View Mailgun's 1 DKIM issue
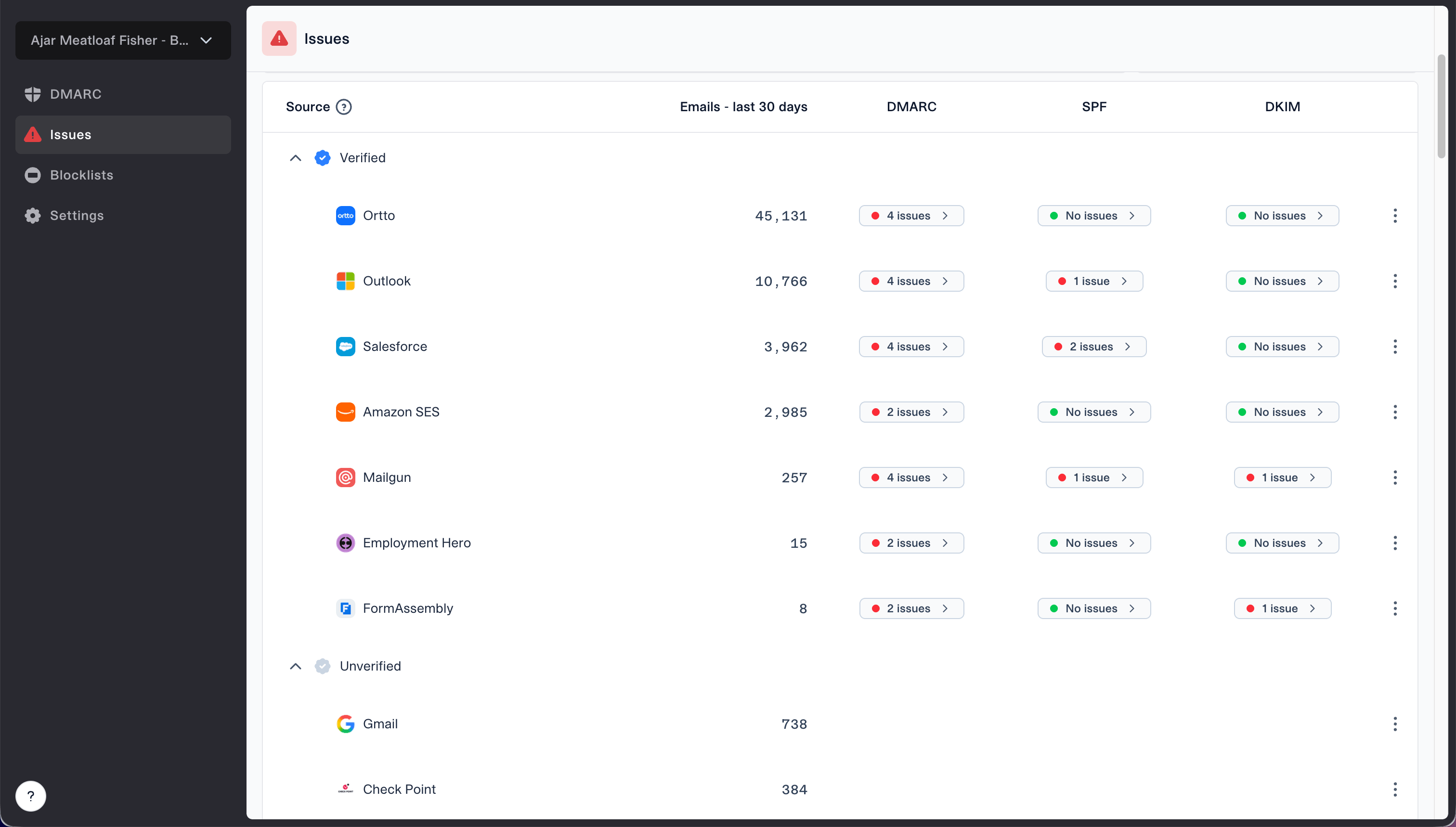This screenshot has width=1456, height=827. 1282,478
